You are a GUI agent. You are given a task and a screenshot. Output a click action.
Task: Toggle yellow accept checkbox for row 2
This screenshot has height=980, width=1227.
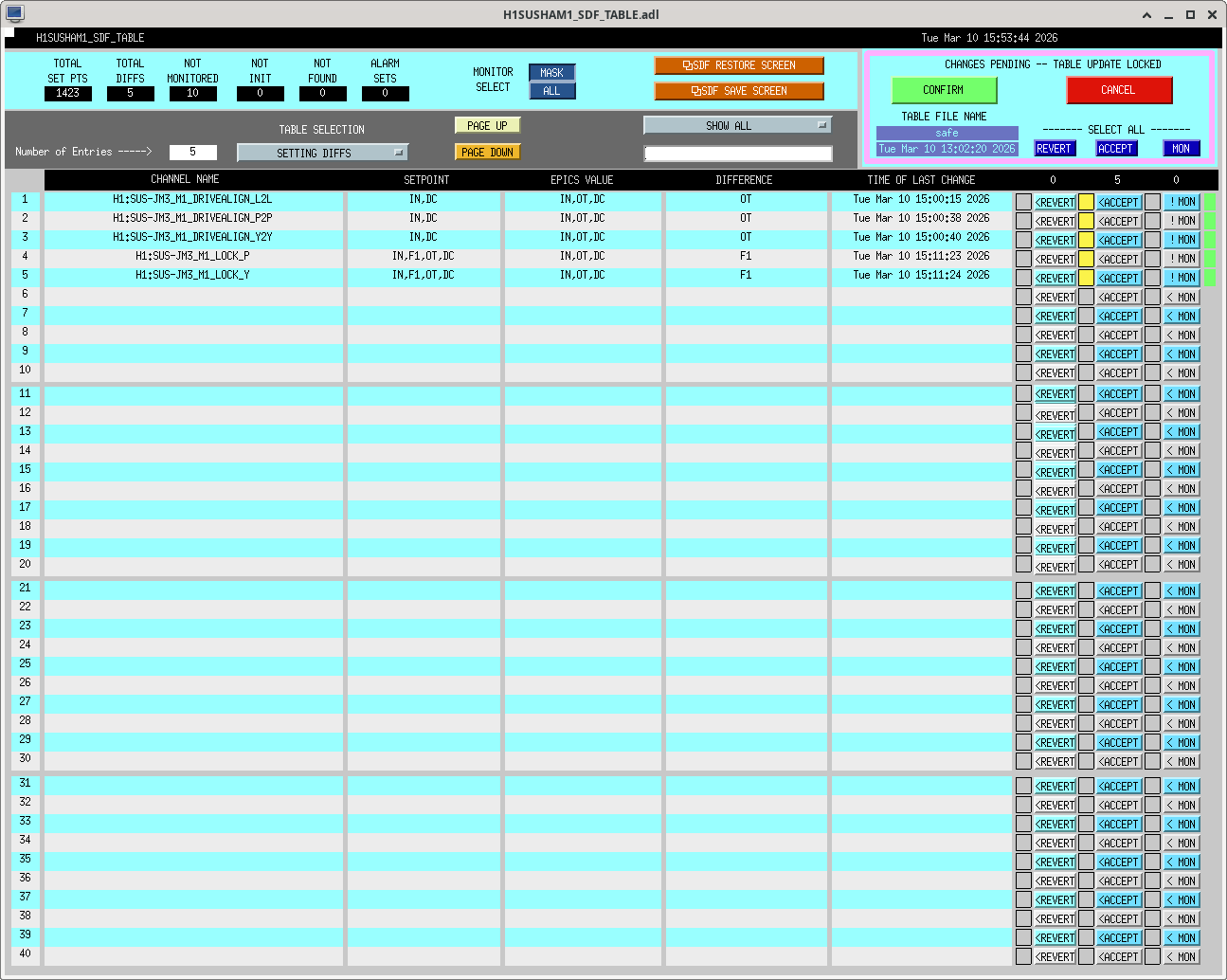click(x=1086, y=221)
